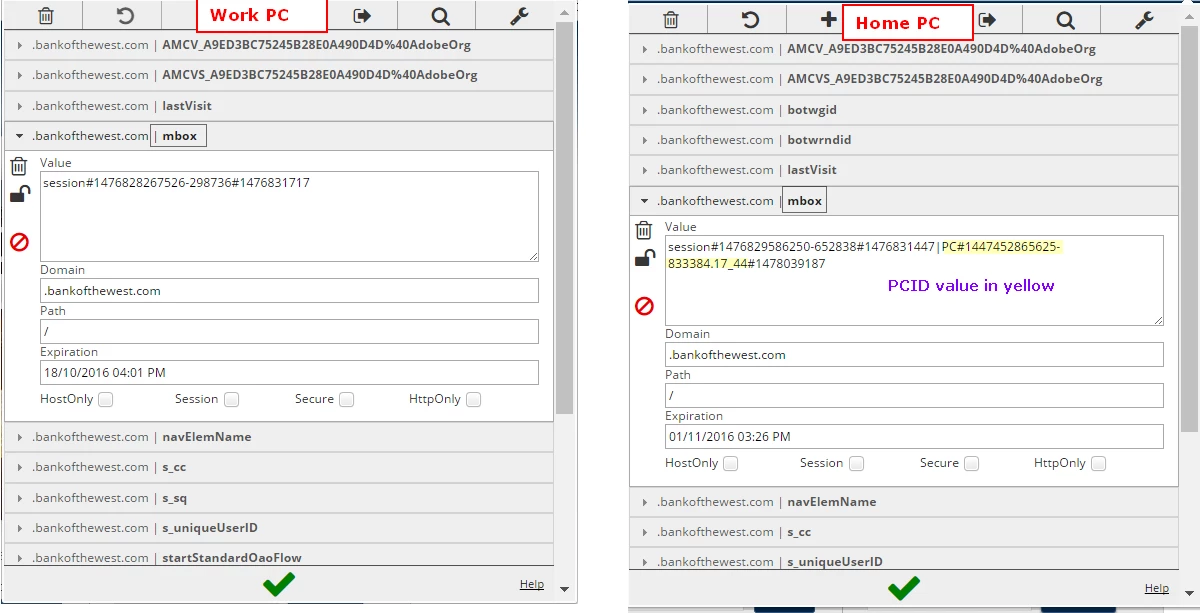1200x613 pixels.
Task: Click Expiration field showing 01/11/2016 03:26 PM
Action: coord(914,437)
